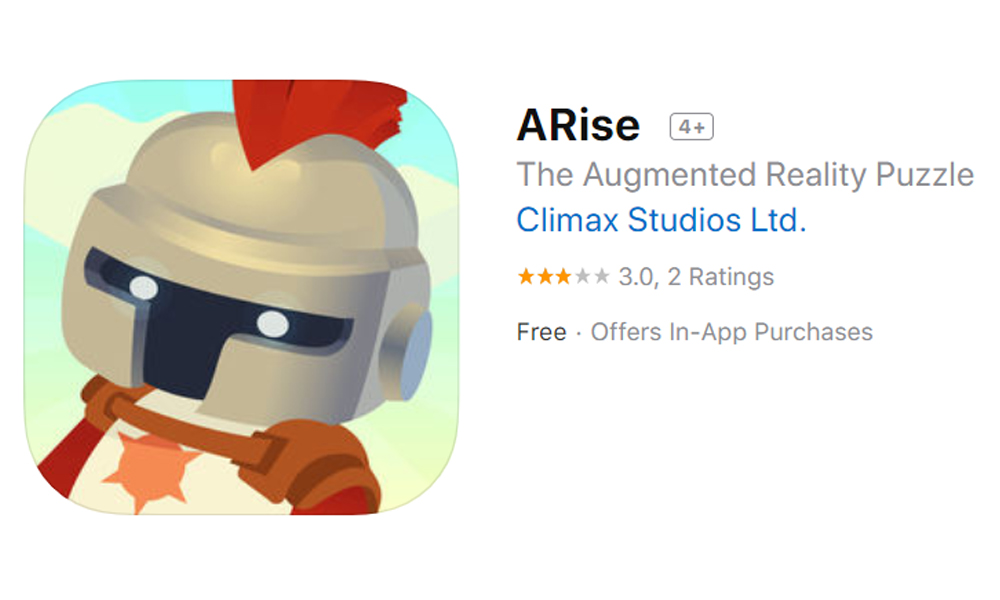Click The Augmented Reality Puzzle subtitle

click(745, 175)
